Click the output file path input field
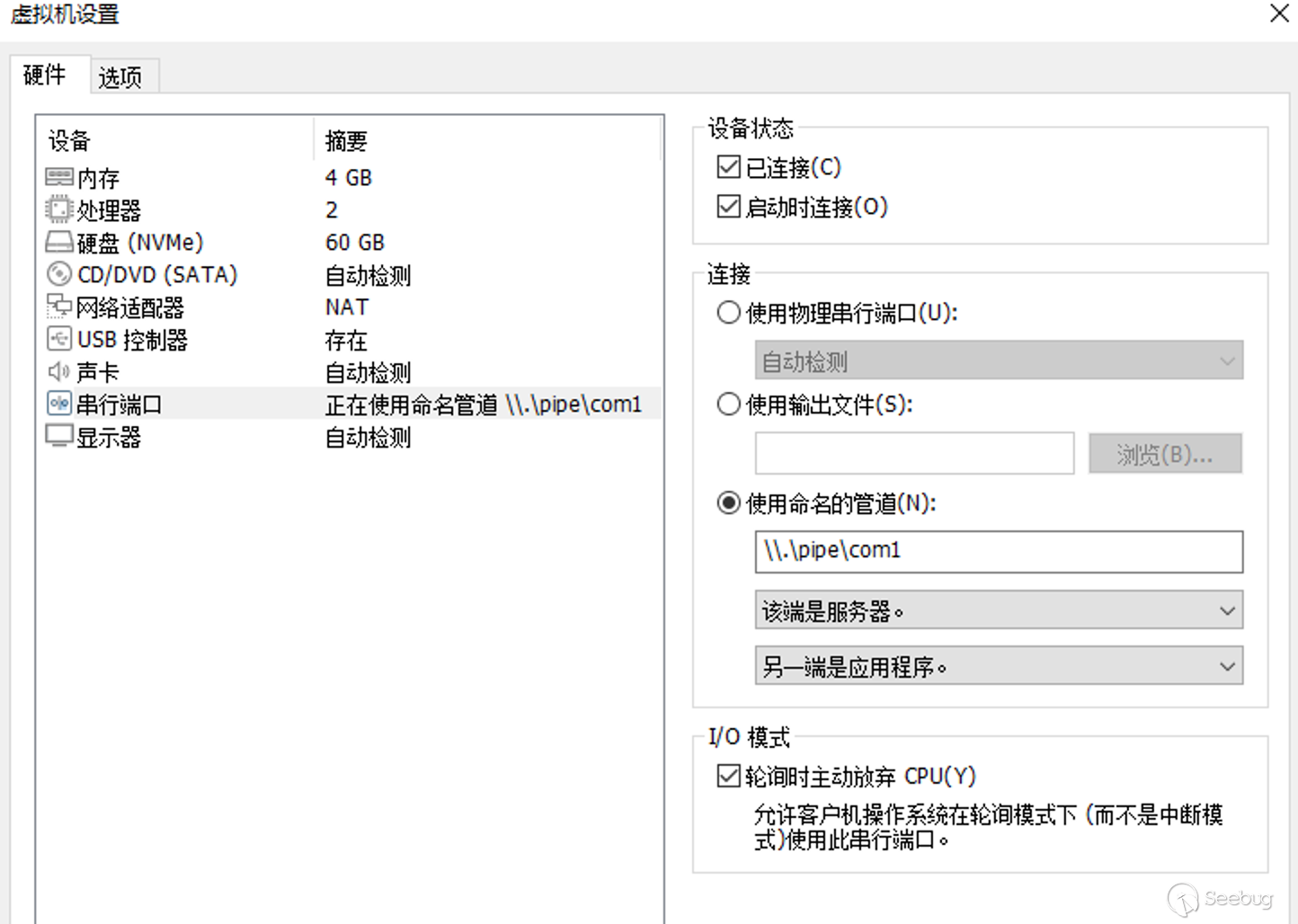Screen dimensions: 1298x924 [x=914, y=453]
